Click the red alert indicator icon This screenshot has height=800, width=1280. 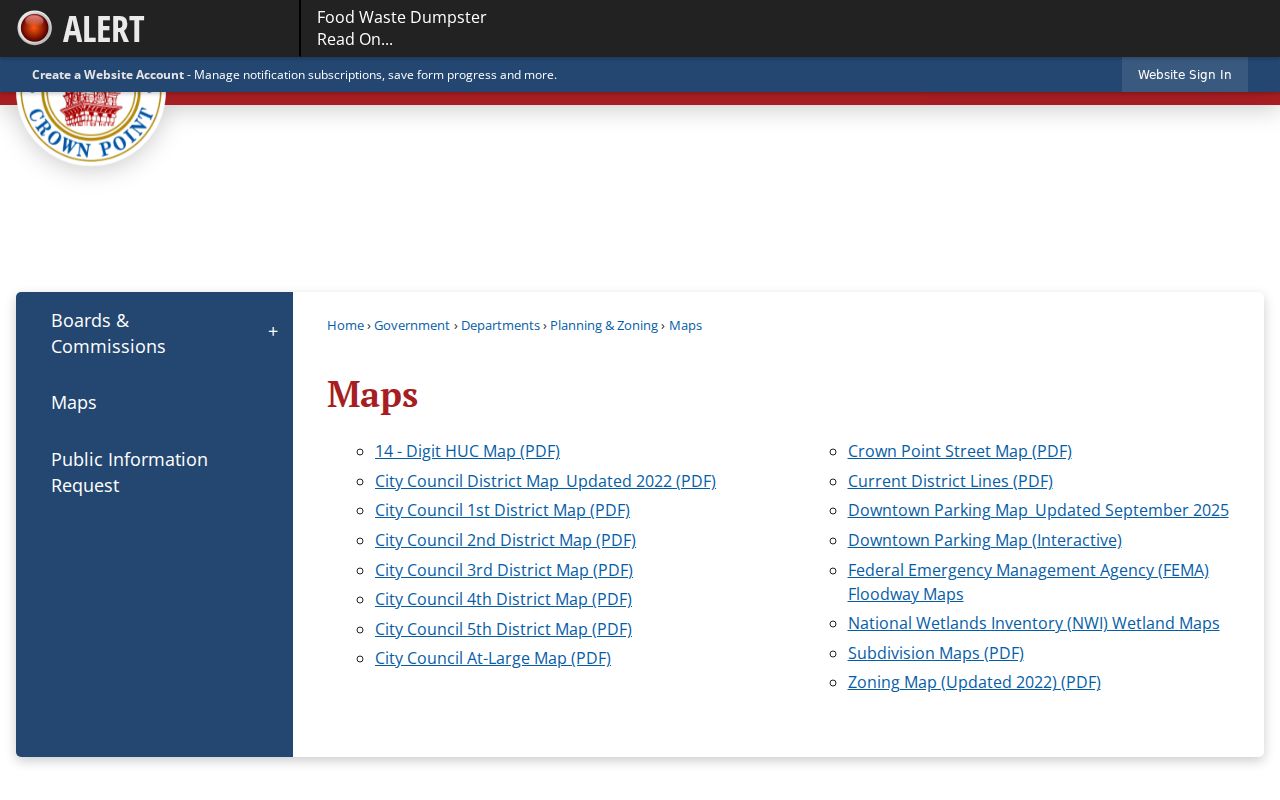(34, 28)
